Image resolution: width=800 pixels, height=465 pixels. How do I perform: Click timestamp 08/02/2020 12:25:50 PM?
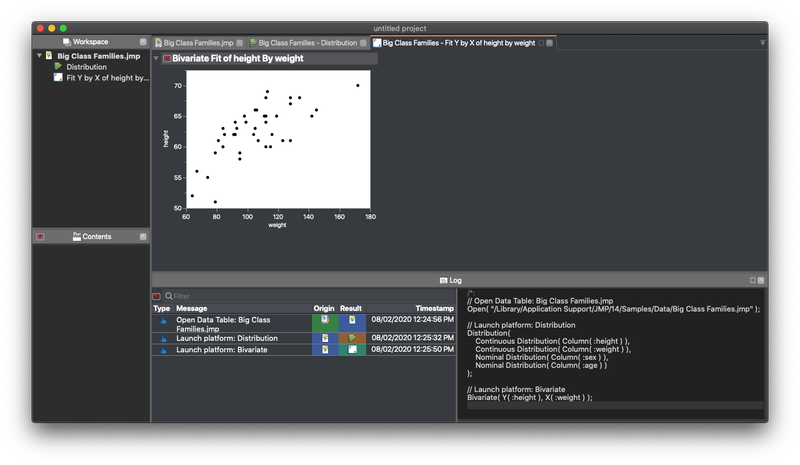(x=412, y=350)
